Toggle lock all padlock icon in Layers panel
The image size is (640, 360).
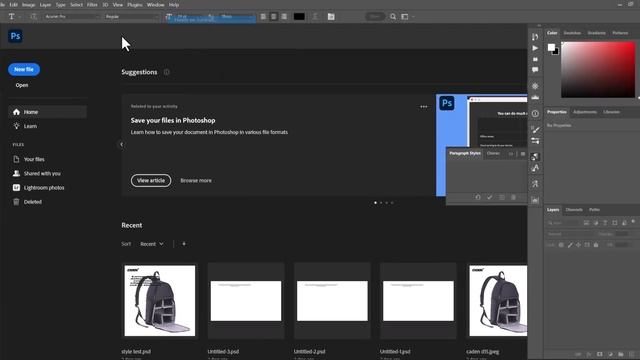point(596,245)
